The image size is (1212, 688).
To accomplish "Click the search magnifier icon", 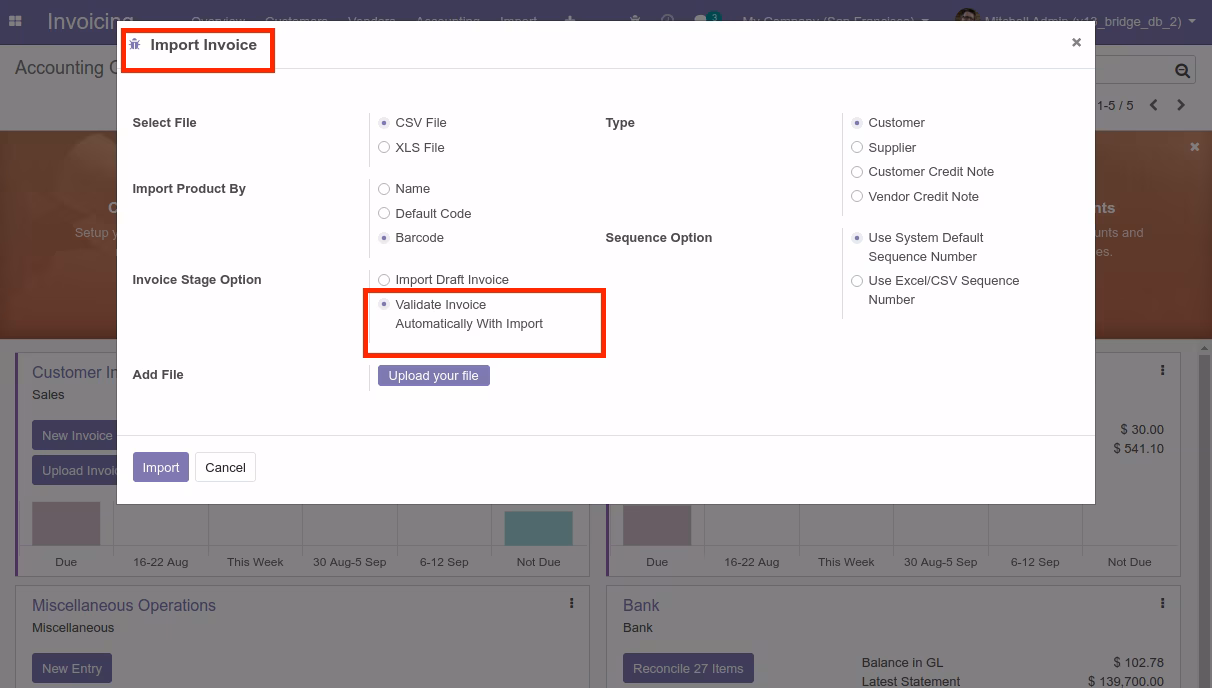I will [1182, 70].
